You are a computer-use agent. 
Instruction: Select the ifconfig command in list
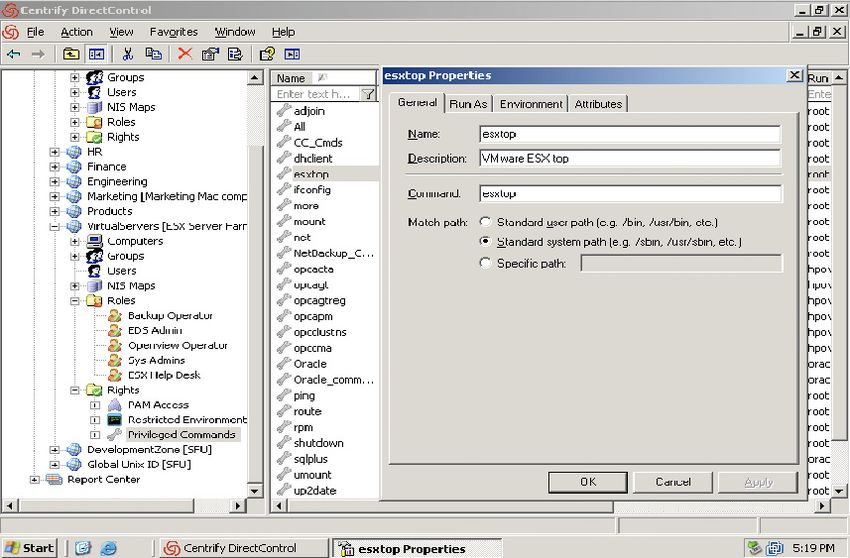pyautogui.click(x=312, y=190)
